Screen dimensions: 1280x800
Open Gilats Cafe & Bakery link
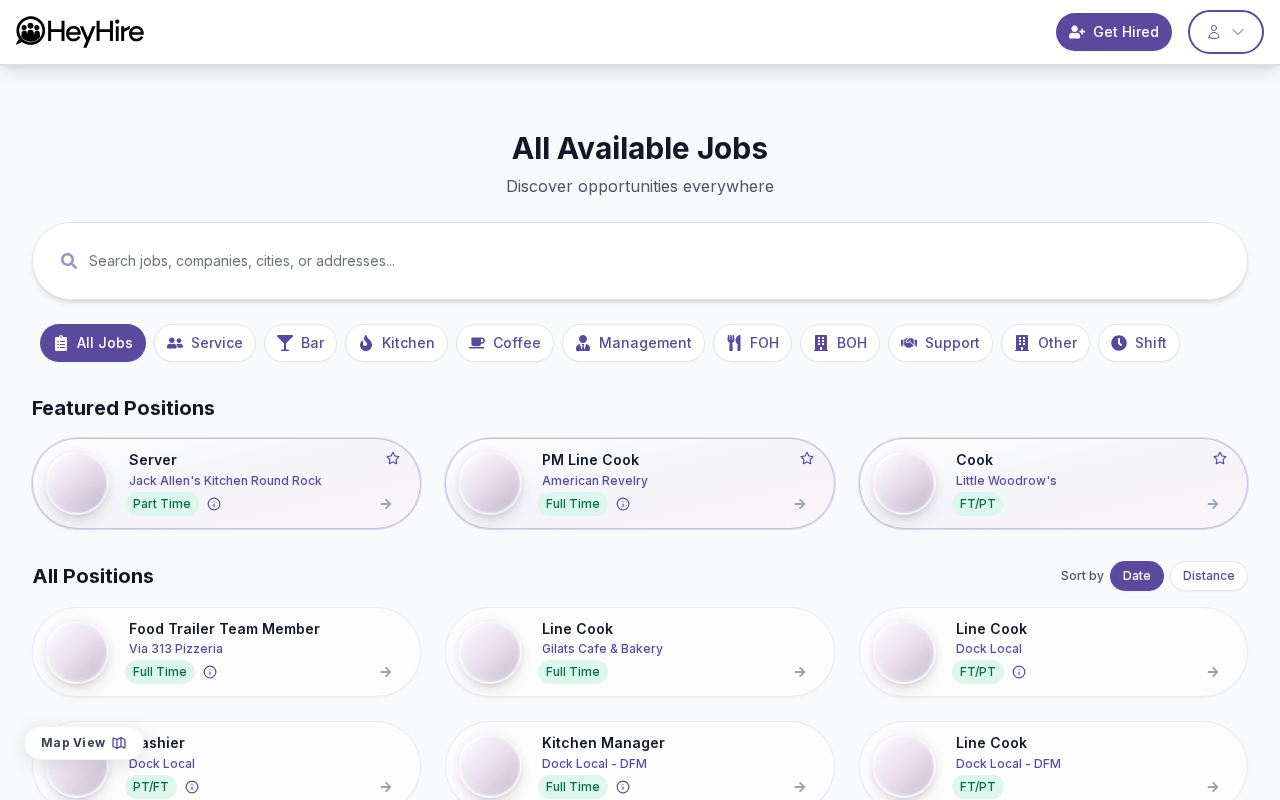(602, 649)
